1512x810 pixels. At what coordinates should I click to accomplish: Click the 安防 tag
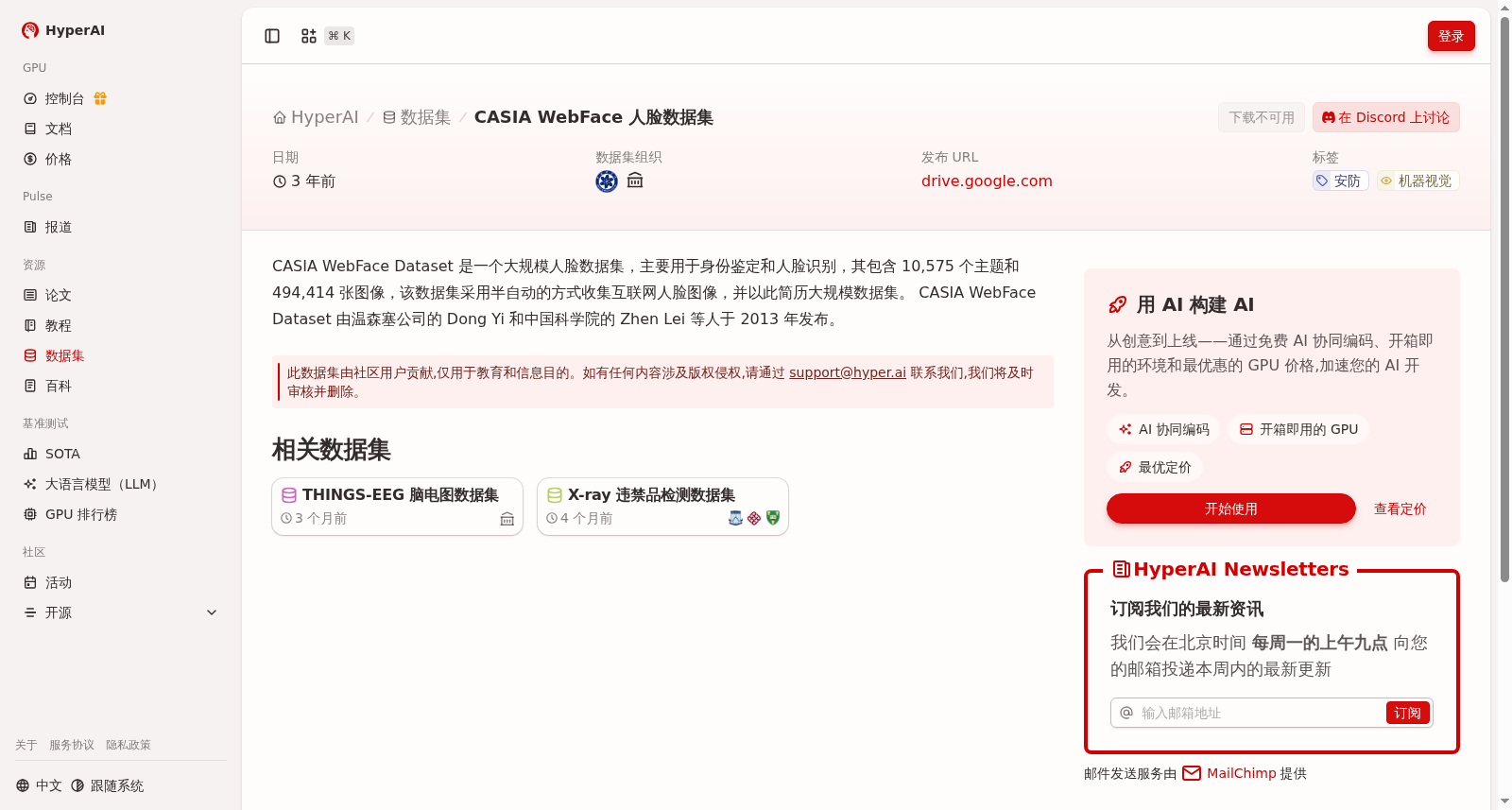(1340, 181)
